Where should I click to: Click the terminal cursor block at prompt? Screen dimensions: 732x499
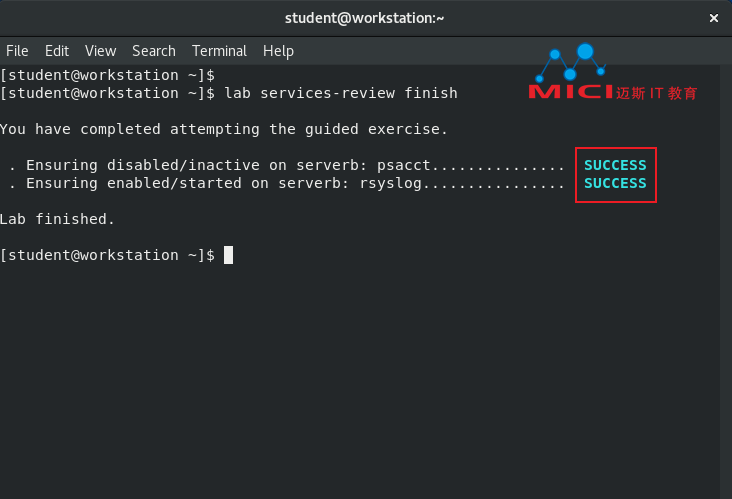228,255
